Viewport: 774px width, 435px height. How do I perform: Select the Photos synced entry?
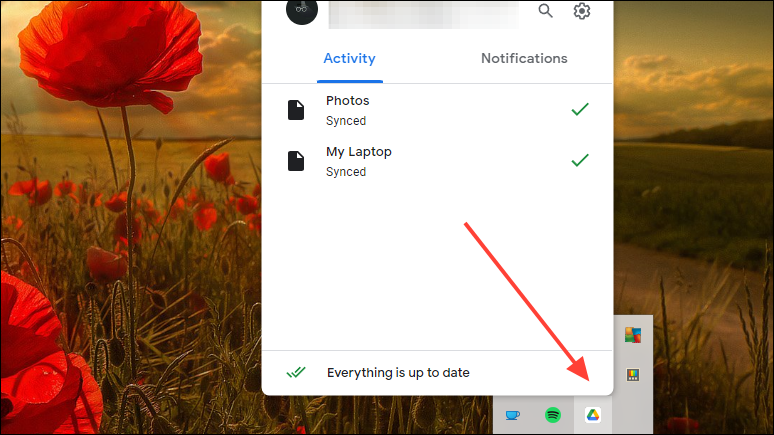[x=437, y=110]
